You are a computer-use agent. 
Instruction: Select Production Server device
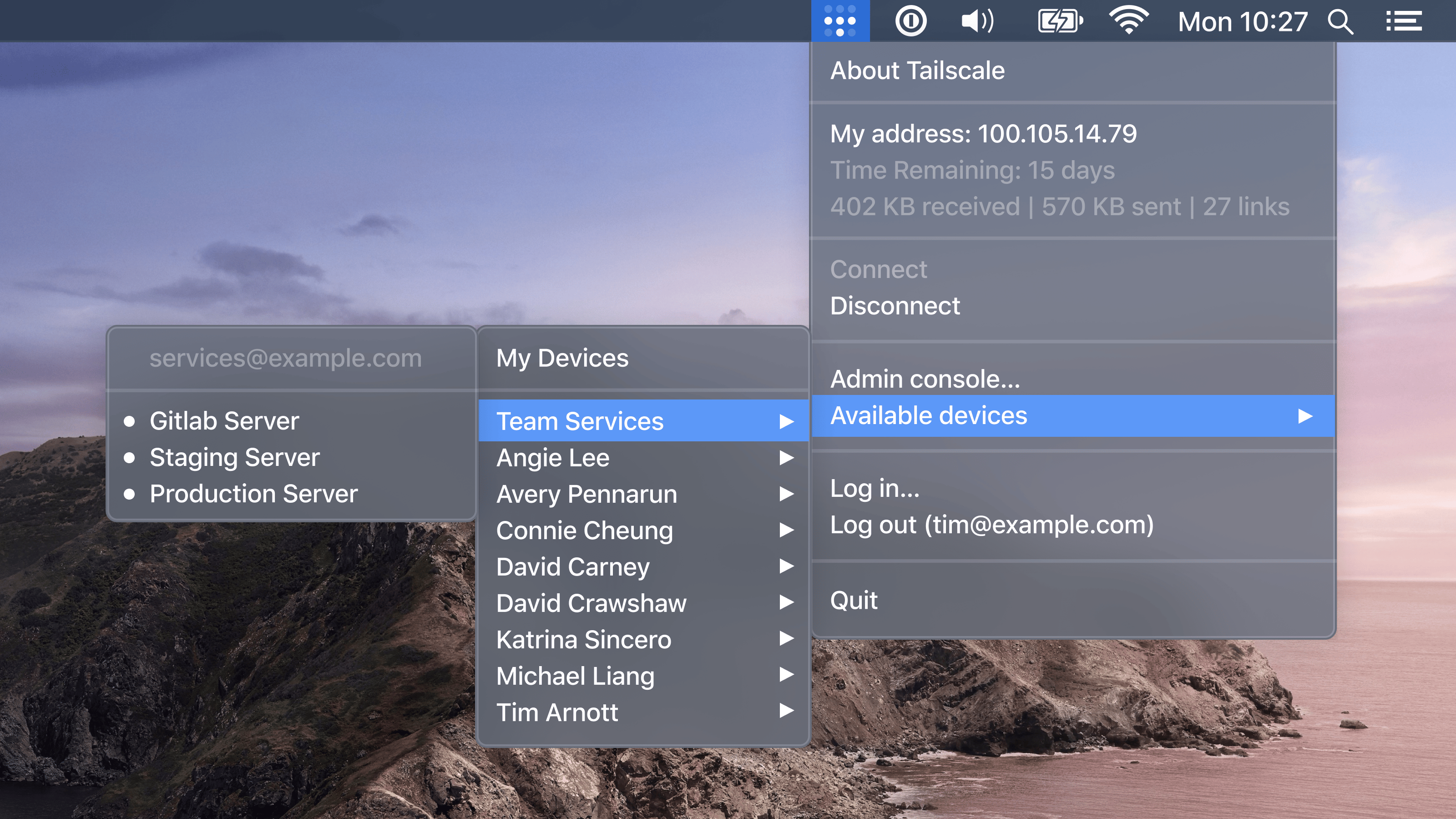253,494
